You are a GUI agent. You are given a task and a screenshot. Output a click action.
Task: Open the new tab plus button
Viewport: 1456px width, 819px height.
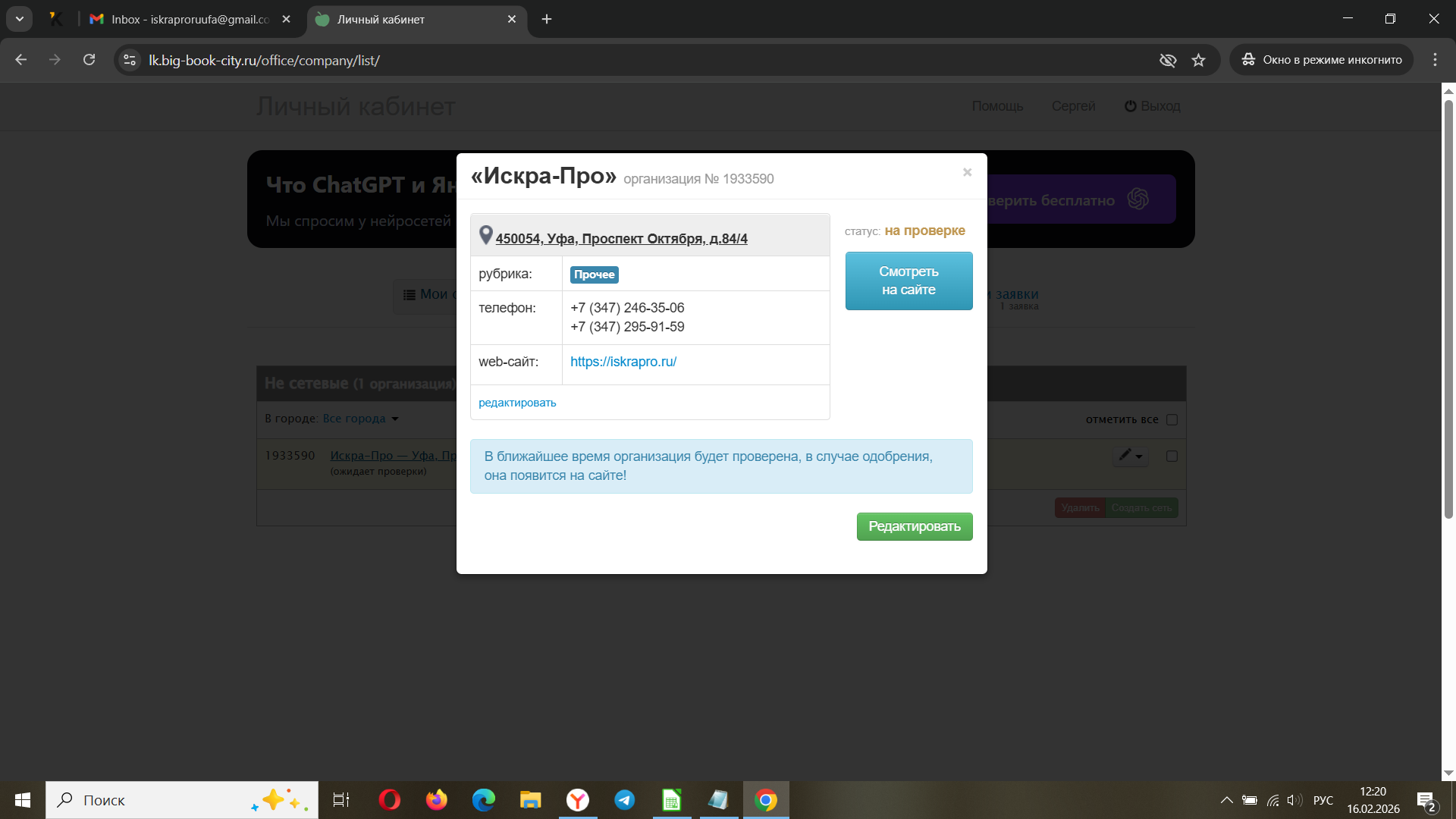(x=547, y=19)
